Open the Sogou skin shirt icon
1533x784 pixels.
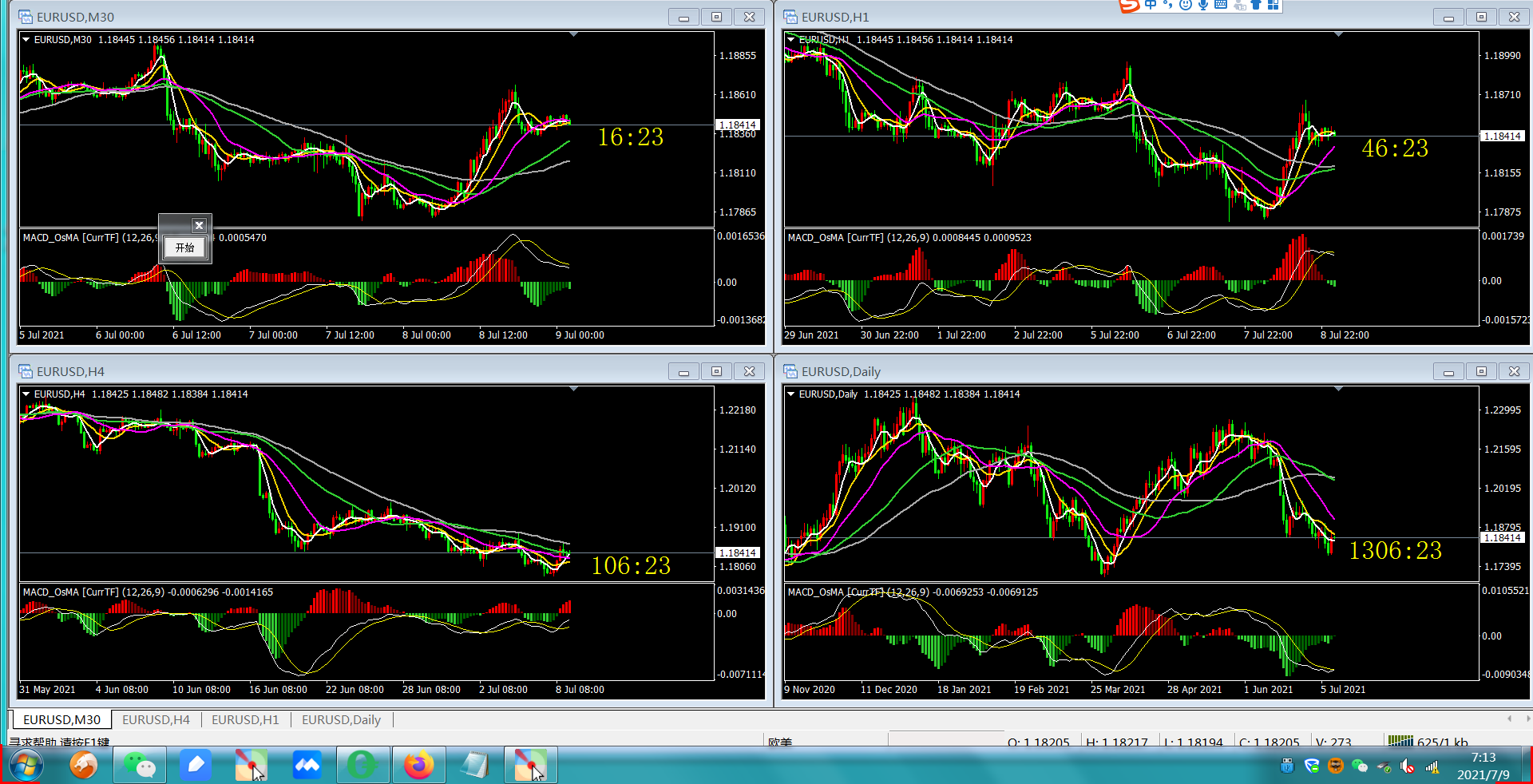1256,5
